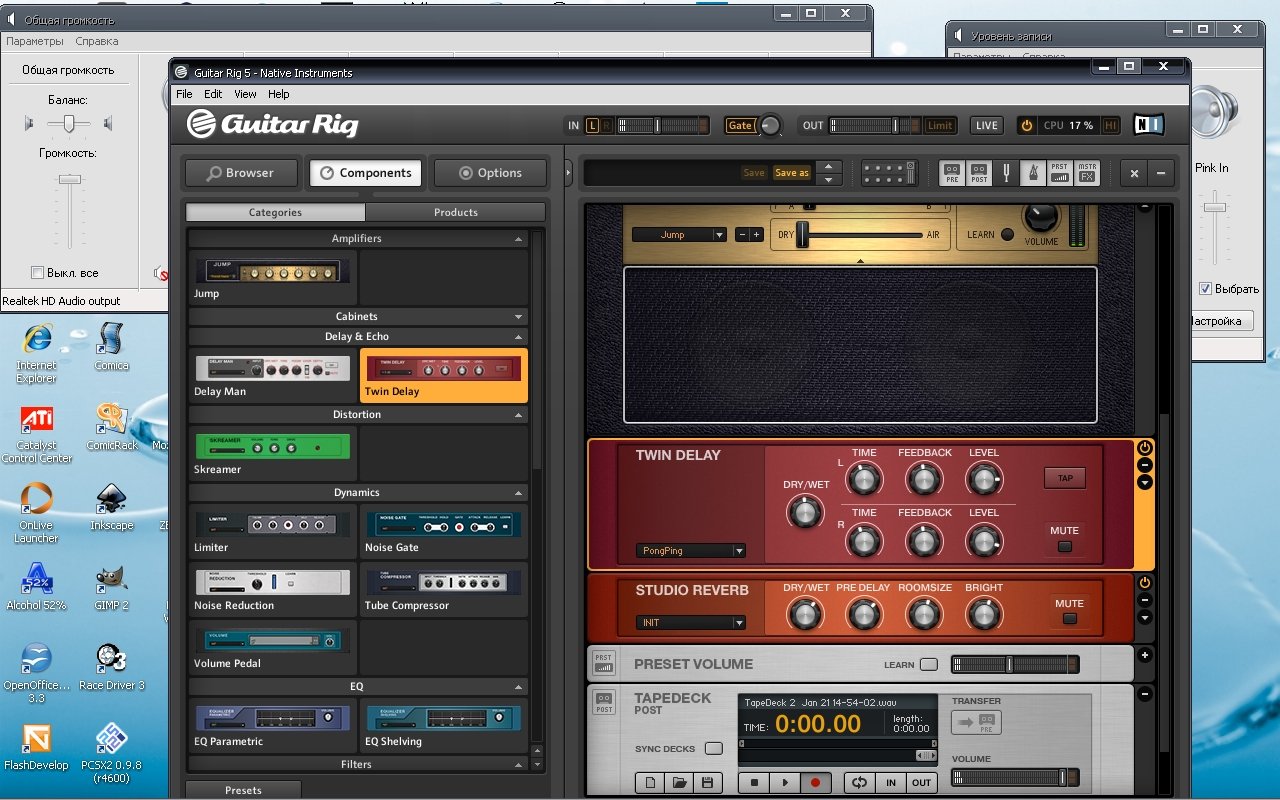Stop tapedeck playback

(755, 783)
